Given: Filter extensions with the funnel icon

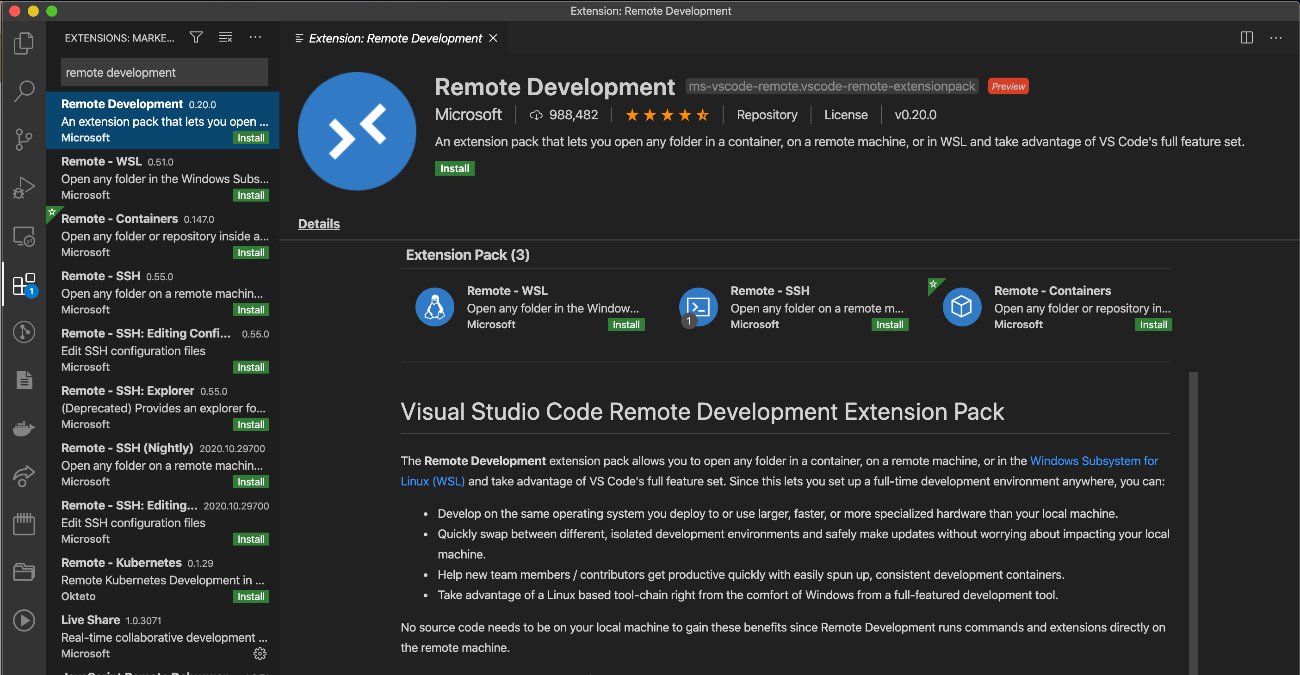Looking at the screenshot, I should (196, 38).
